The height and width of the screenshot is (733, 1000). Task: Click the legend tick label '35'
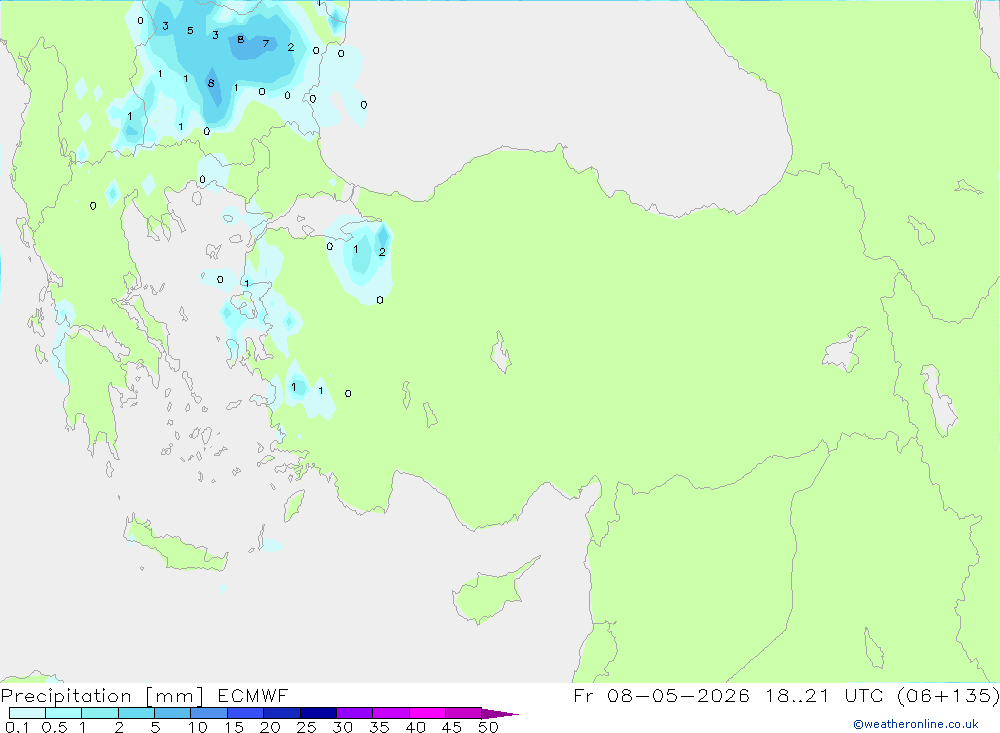coord(379,727)
